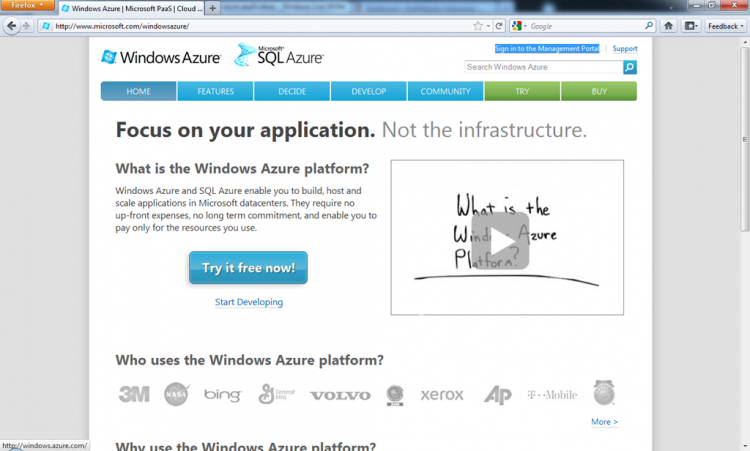Click the browser search magnifier icon
Viewport: 750px width, 451px height.
[x=649, y=26]
